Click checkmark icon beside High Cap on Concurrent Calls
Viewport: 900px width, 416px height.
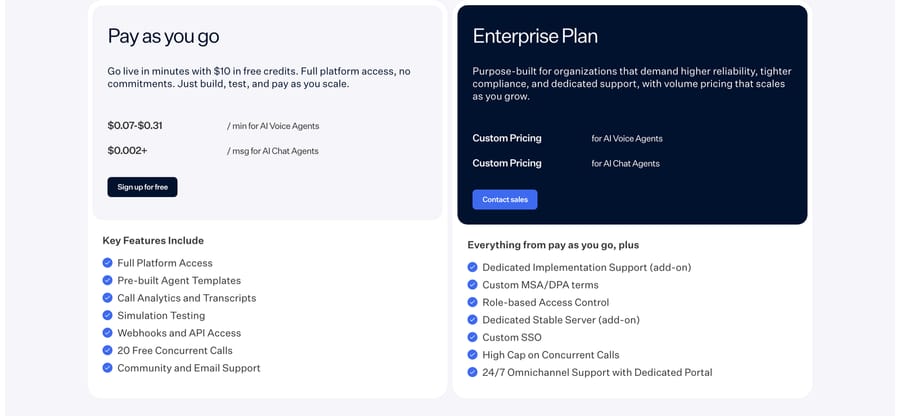[x=472, y=355]
